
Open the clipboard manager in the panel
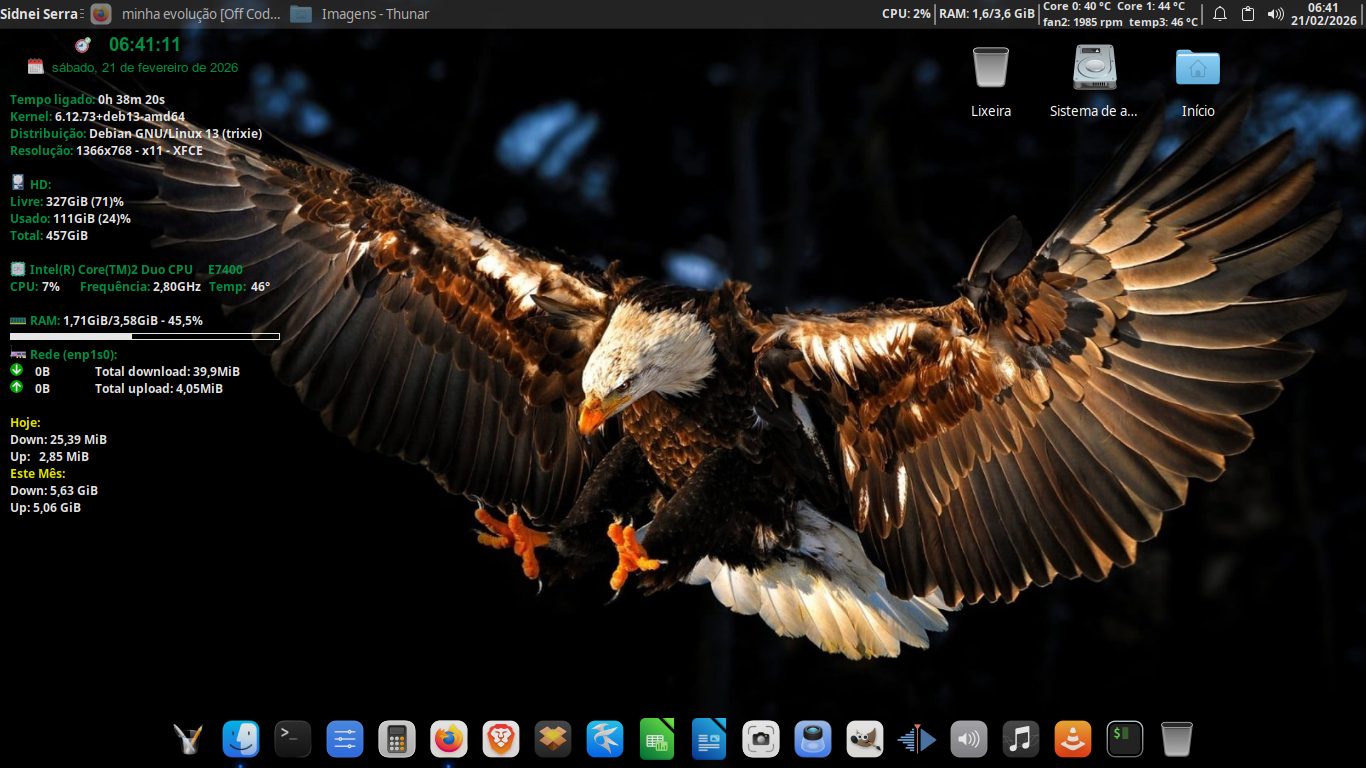click(x=1248, y=14)
